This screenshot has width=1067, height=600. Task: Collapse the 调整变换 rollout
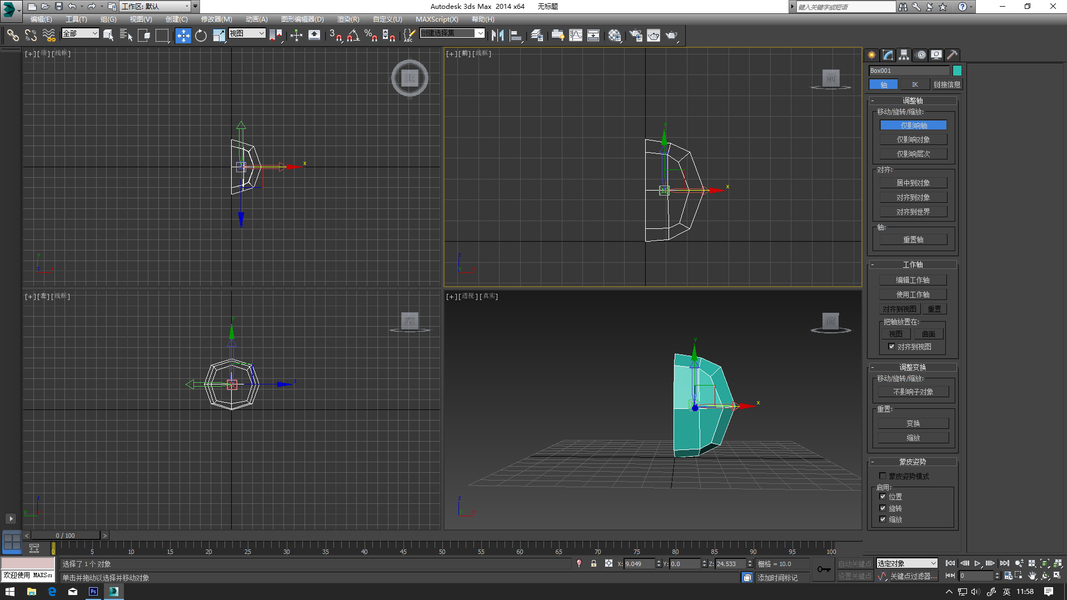(913, 367)
